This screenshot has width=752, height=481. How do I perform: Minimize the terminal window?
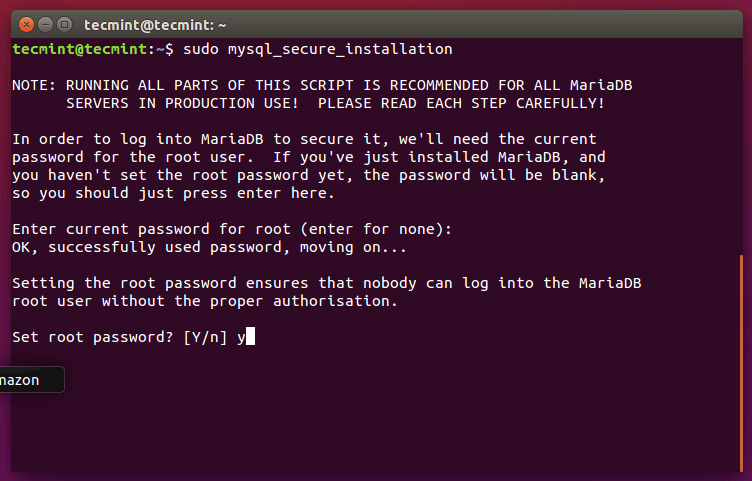45,23
